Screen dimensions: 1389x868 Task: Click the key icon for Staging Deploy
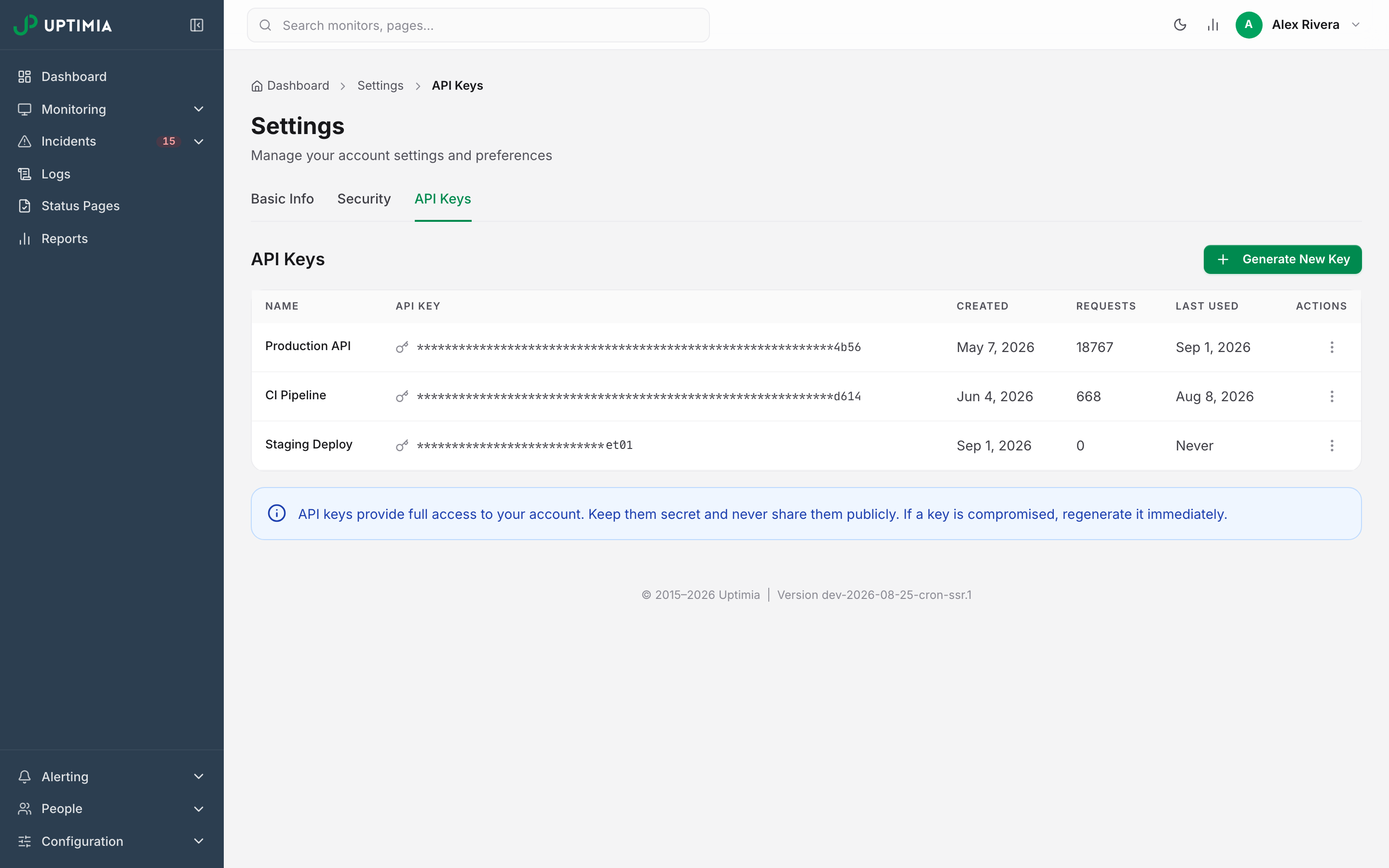click(x=402, y=446)
